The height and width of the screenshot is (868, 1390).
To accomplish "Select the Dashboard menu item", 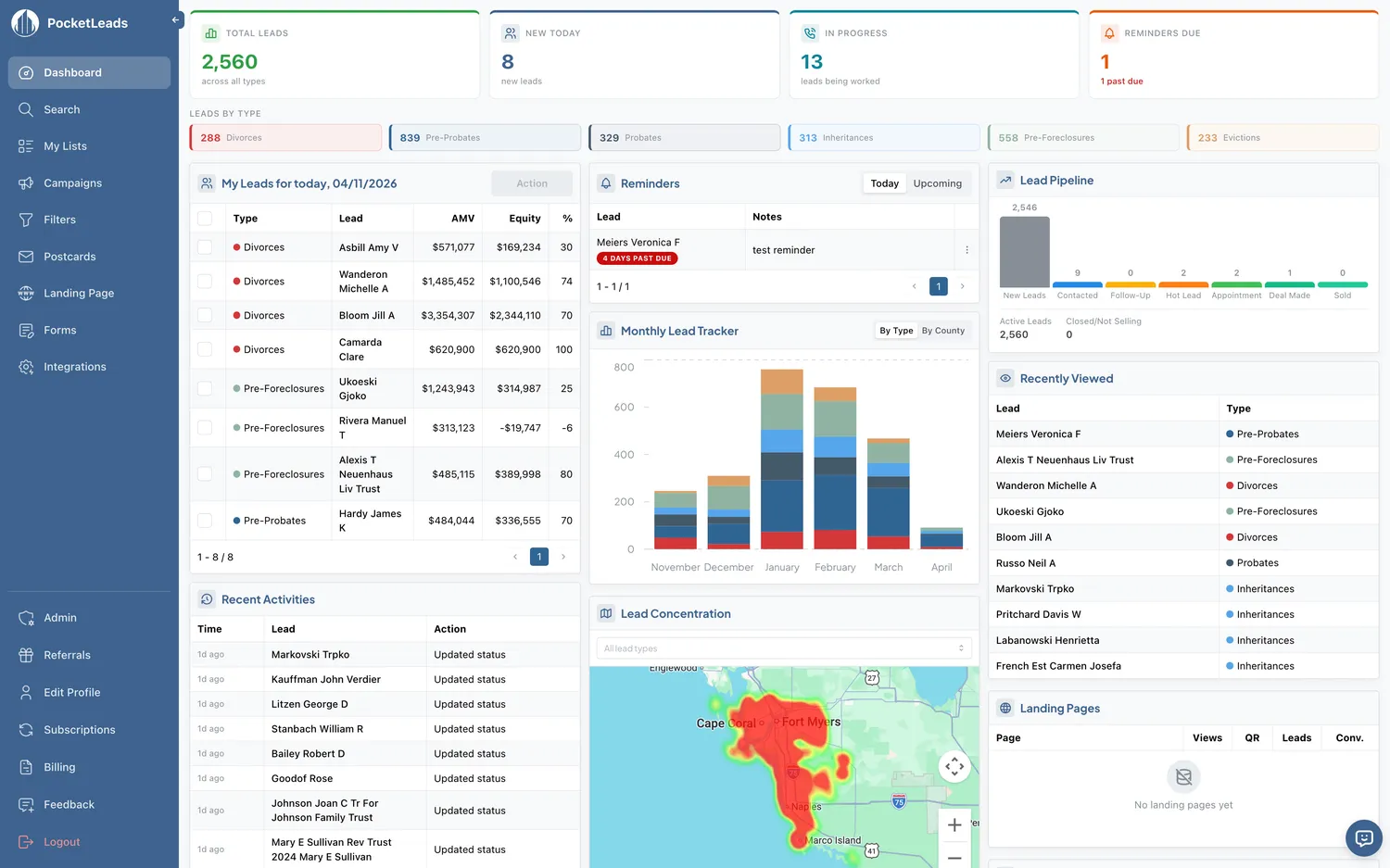I will (x=89, y=72).
